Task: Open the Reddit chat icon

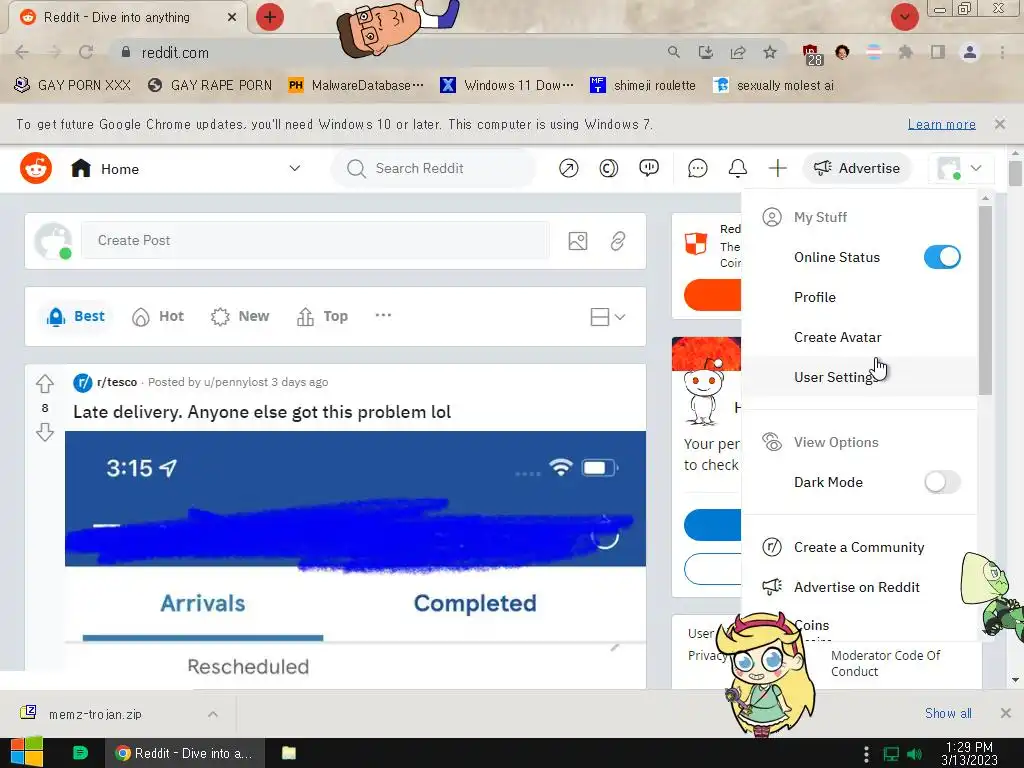Action: 697,168
